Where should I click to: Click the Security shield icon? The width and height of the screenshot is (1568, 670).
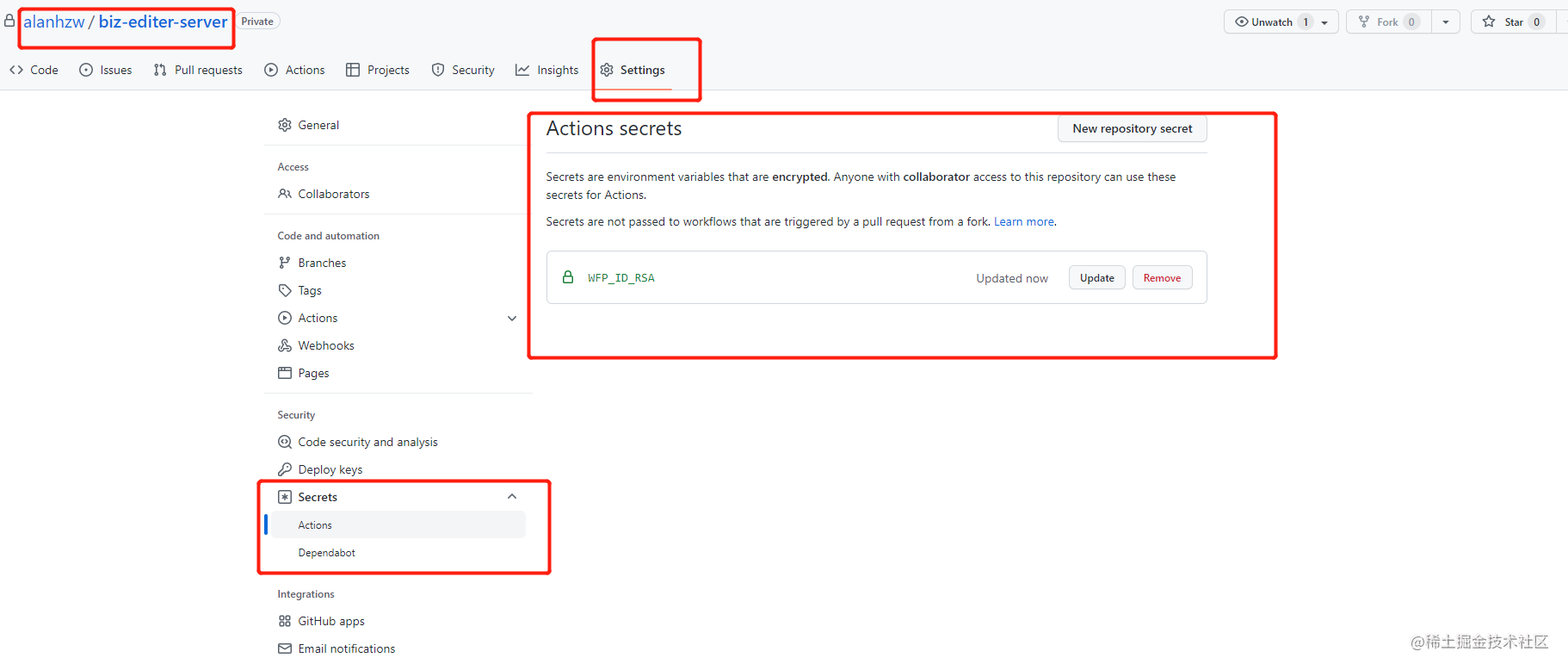coord(438,70)
